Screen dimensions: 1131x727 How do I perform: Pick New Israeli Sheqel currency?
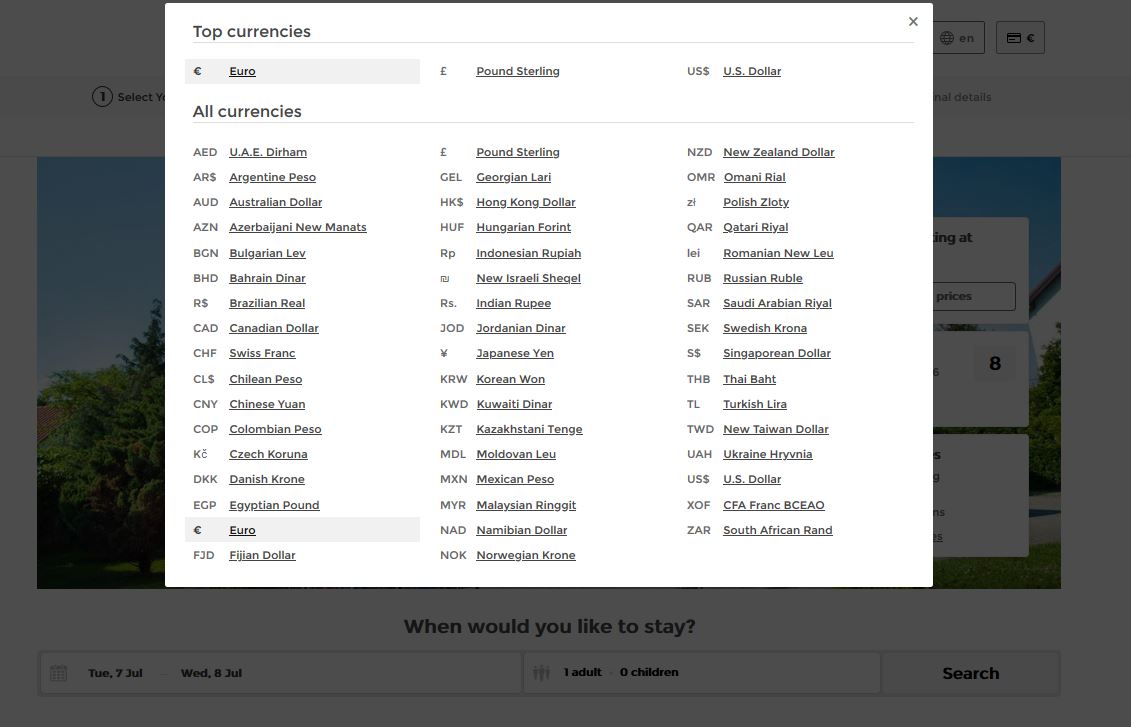point(528,279)
